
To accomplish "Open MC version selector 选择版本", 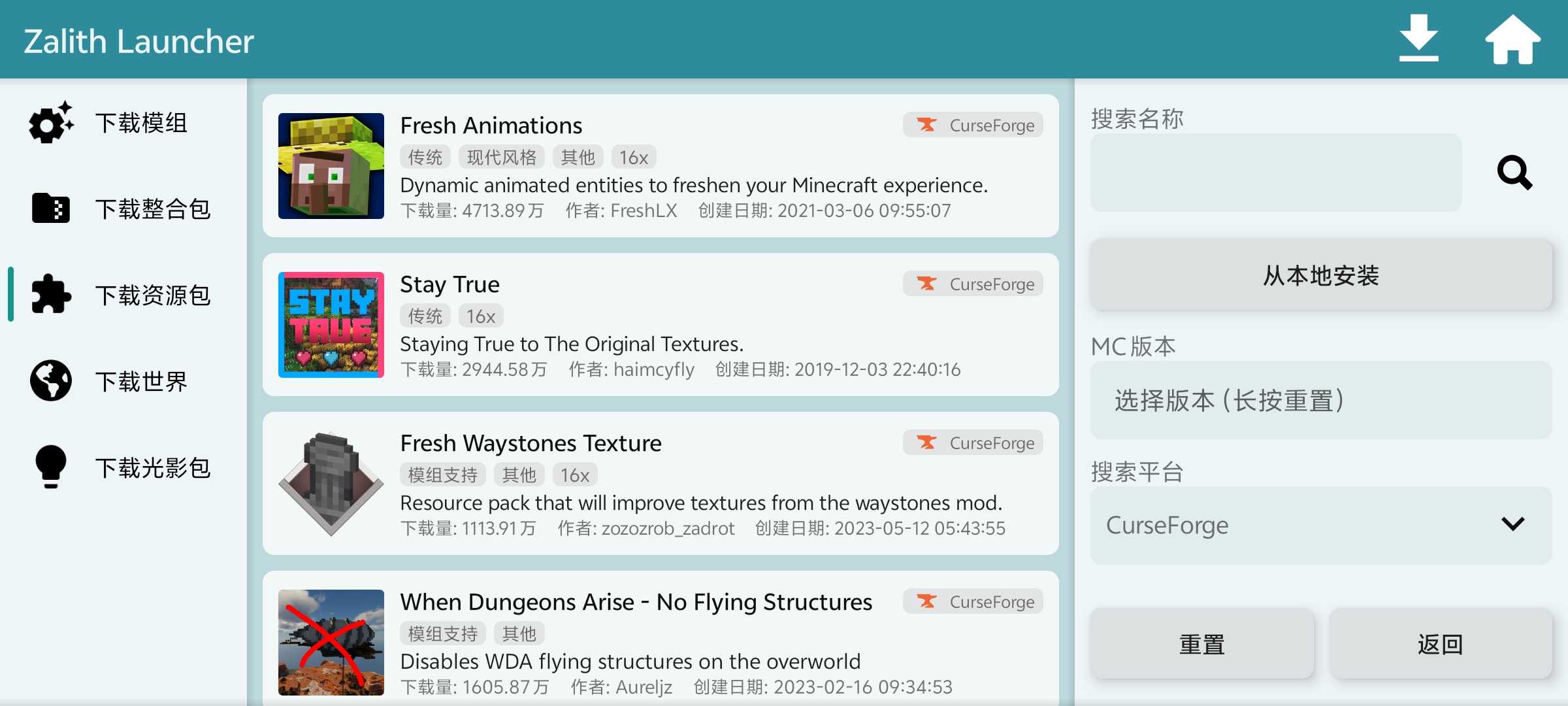I will click(1321, 400).
